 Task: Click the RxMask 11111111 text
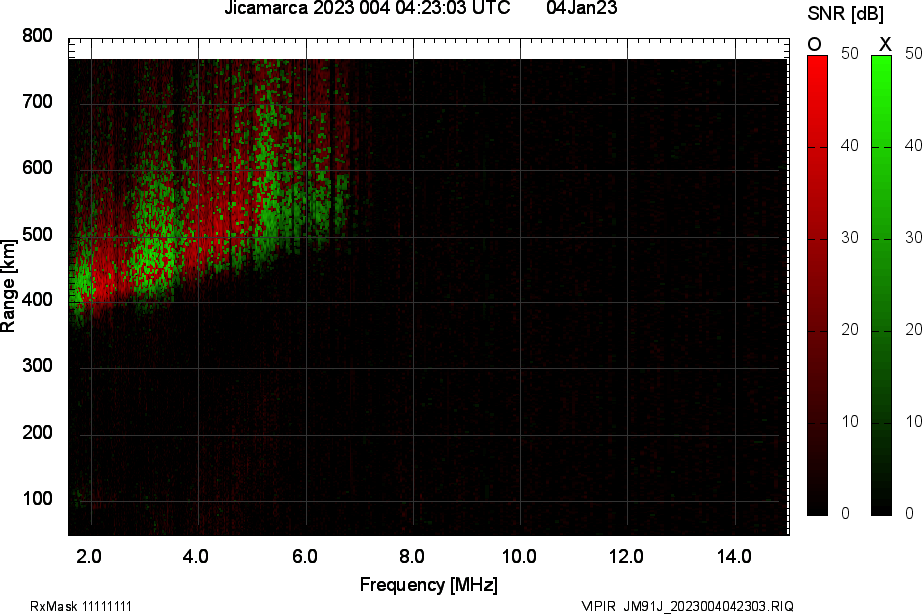(81, 606)
